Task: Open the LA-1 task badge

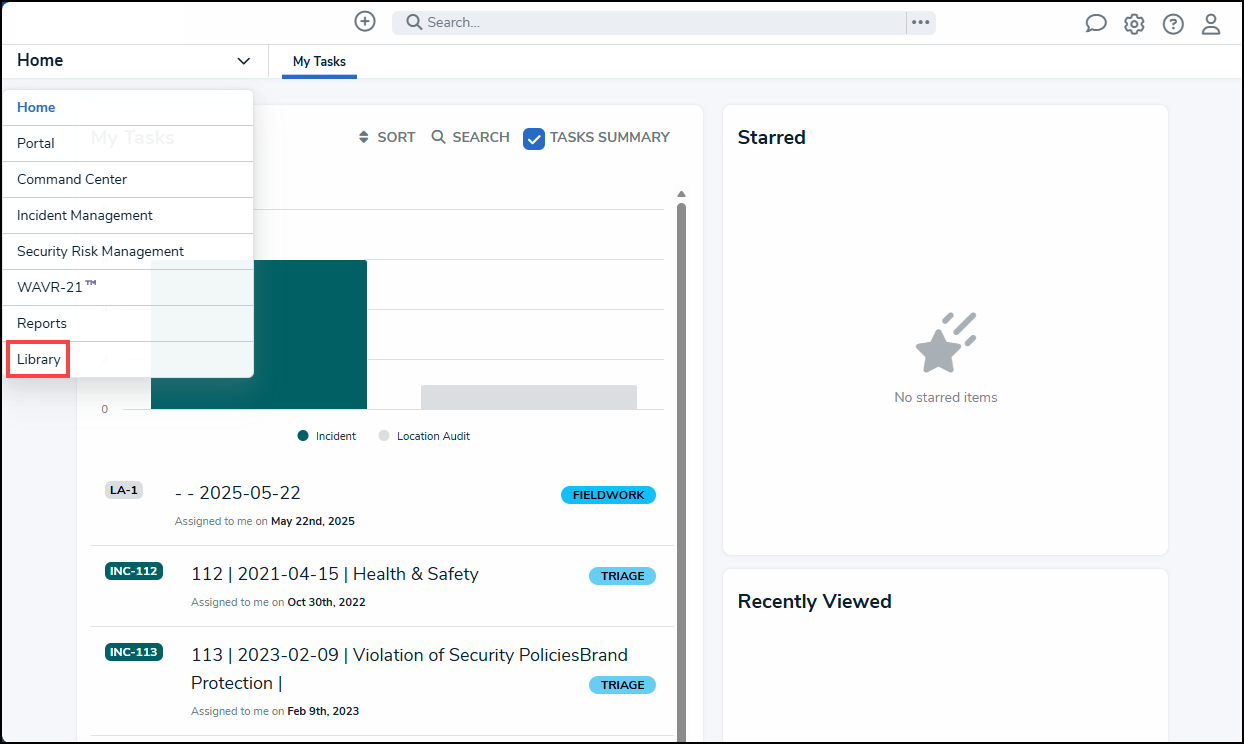Action: coord(124,490)
